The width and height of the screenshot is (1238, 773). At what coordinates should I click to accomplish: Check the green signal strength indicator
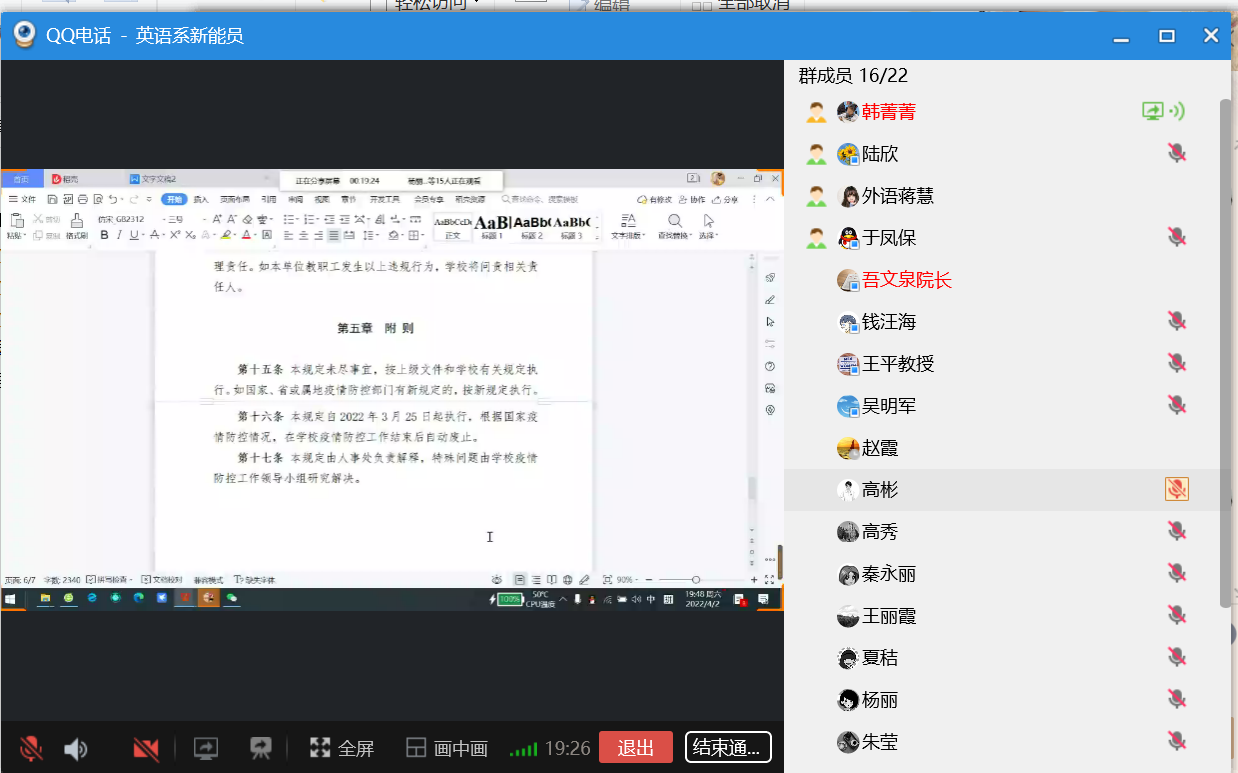[x=523, y=749]
